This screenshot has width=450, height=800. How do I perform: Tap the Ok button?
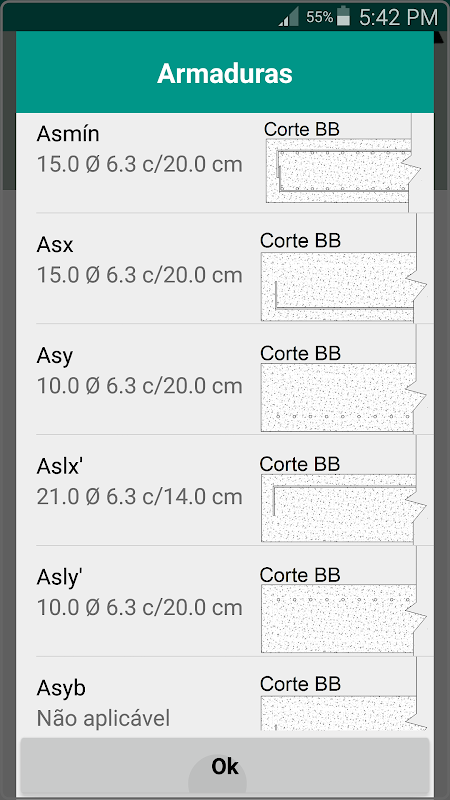click(225, 766)
